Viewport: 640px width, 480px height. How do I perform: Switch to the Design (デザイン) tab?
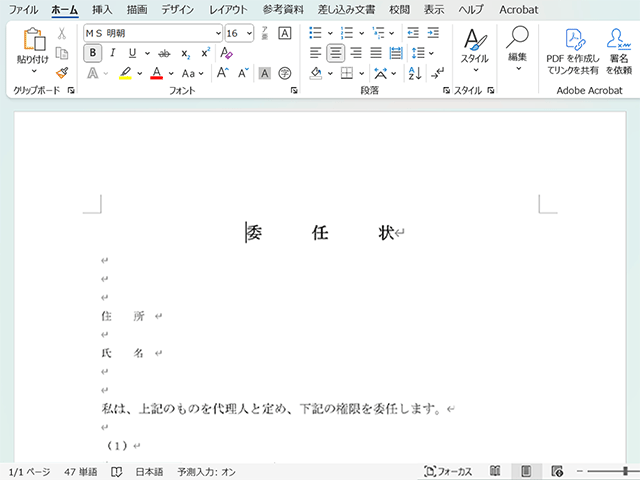178,9
